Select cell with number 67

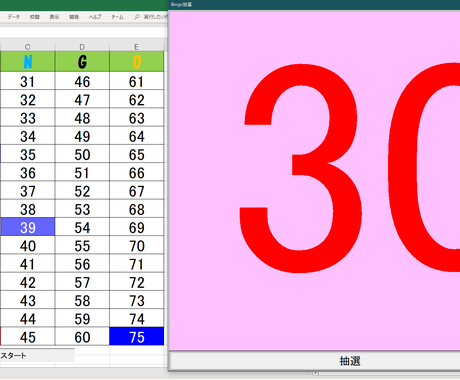137,191
